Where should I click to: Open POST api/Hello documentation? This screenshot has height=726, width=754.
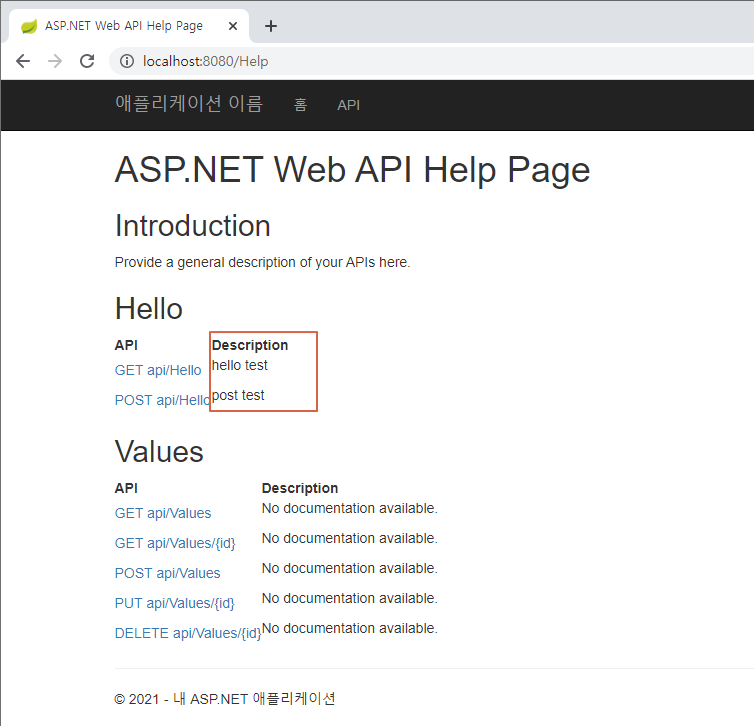point(163,400)
